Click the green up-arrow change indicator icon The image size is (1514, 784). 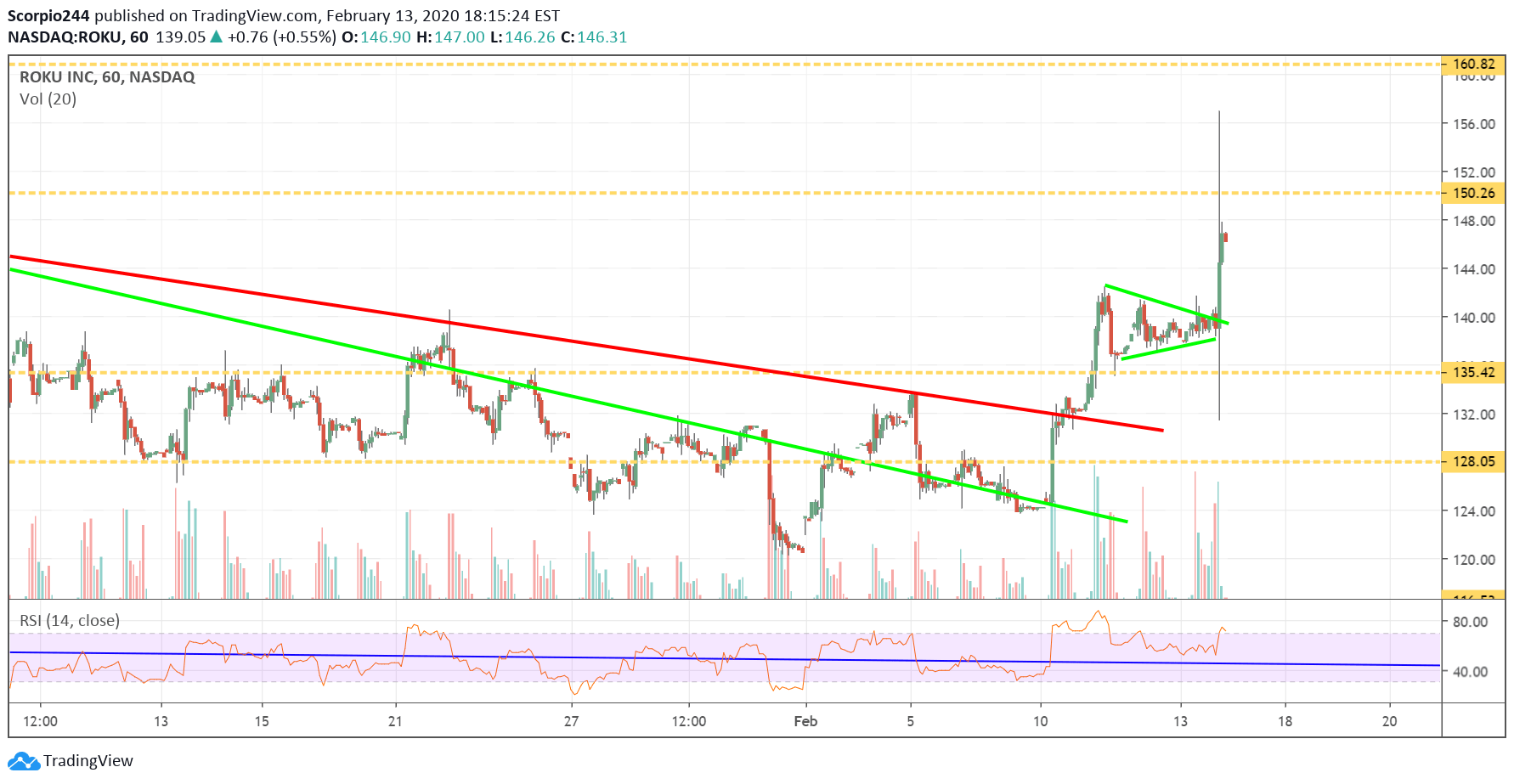pyautogui.click(x=216, y=37)
